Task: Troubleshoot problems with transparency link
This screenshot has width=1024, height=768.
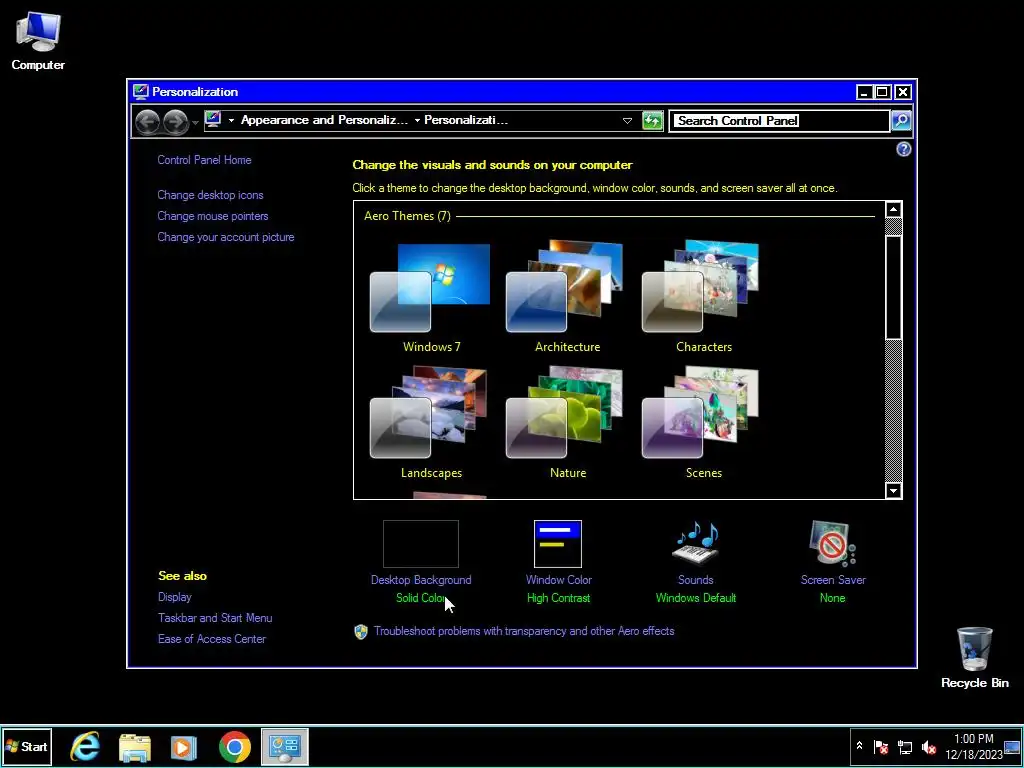Action: 524,631
